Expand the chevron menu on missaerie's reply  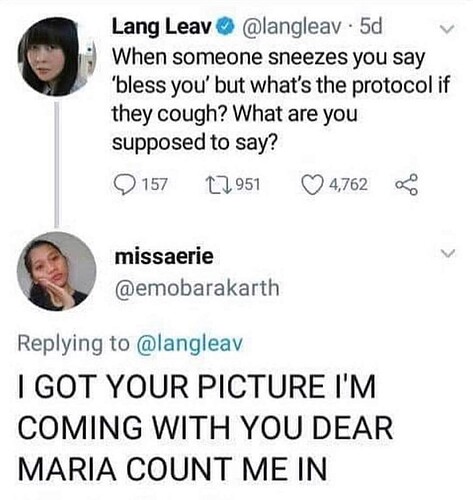447,253
